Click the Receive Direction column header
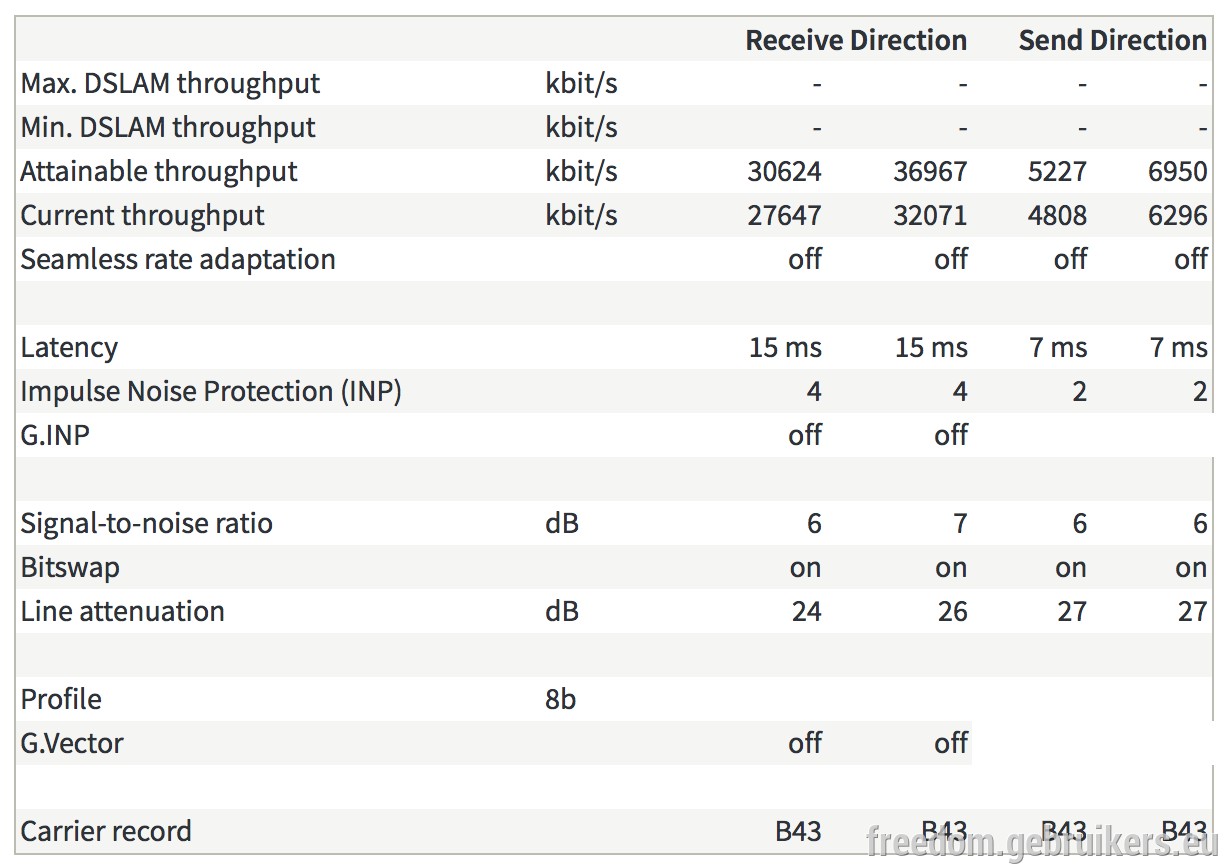 click(x=856, y=40)
